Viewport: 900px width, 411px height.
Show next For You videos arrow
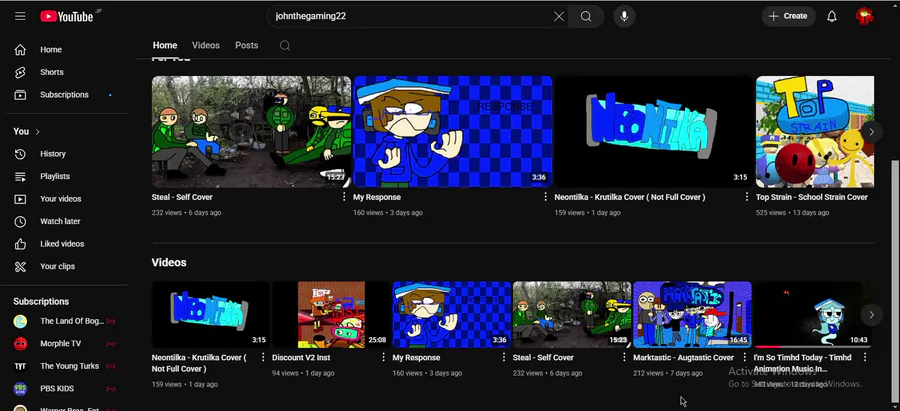(871, 132)
